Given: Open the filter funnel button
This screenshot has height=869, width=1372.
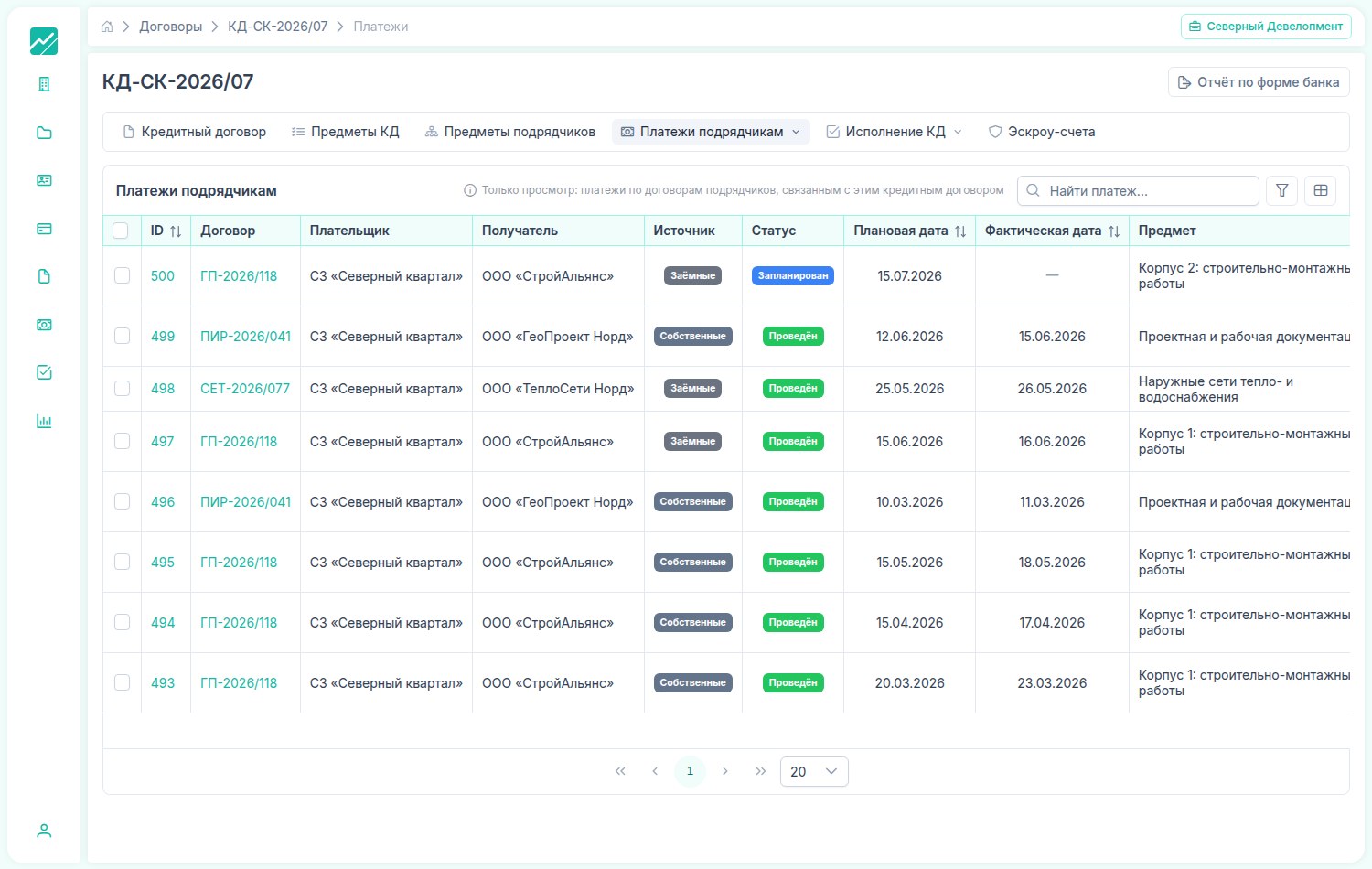Looking at the screenshot, I should 1282,190.
